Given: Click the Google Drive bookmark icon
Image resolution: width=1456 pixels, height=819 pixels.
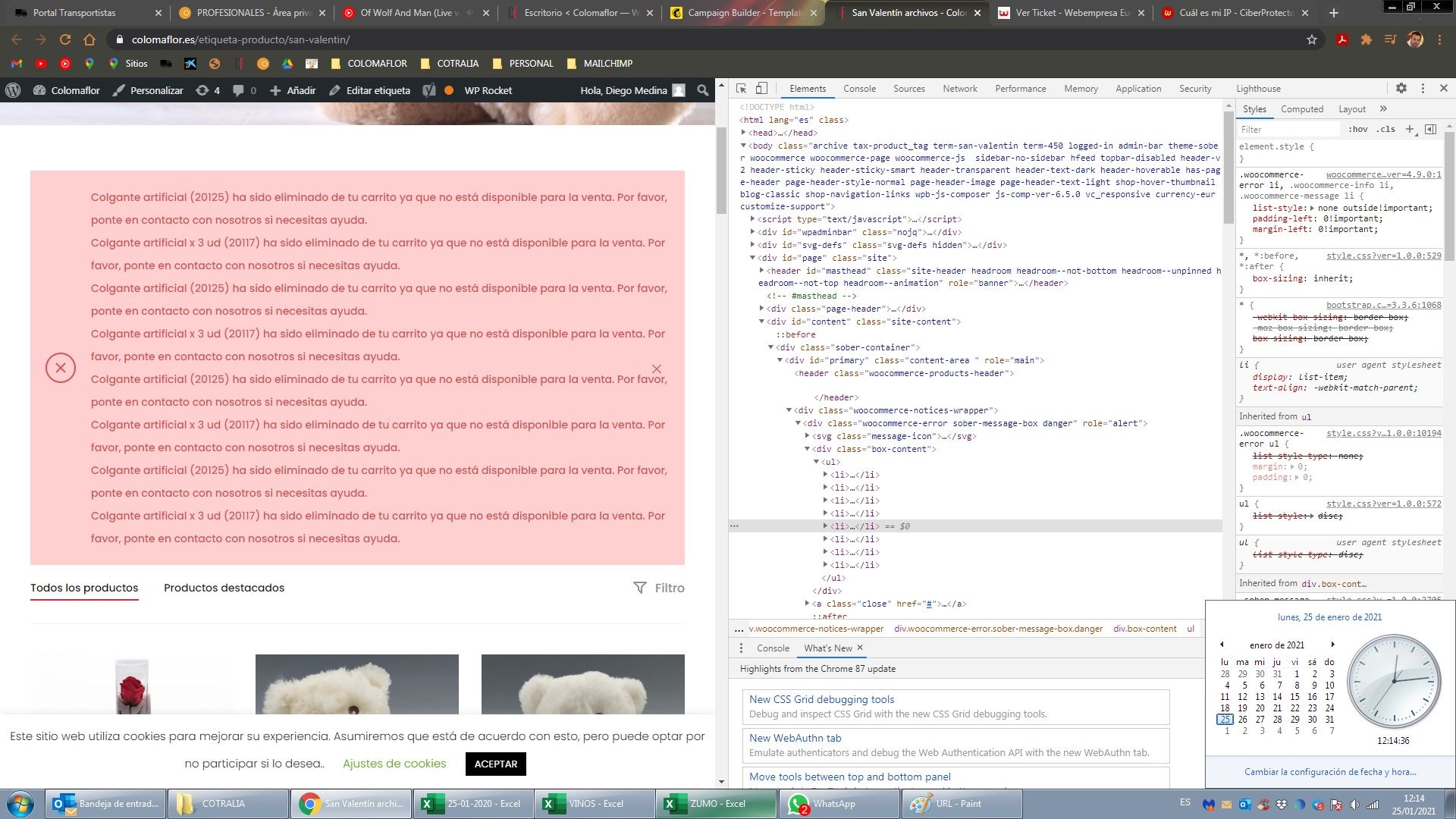Looking at the screenshot, I should [287, 64].
